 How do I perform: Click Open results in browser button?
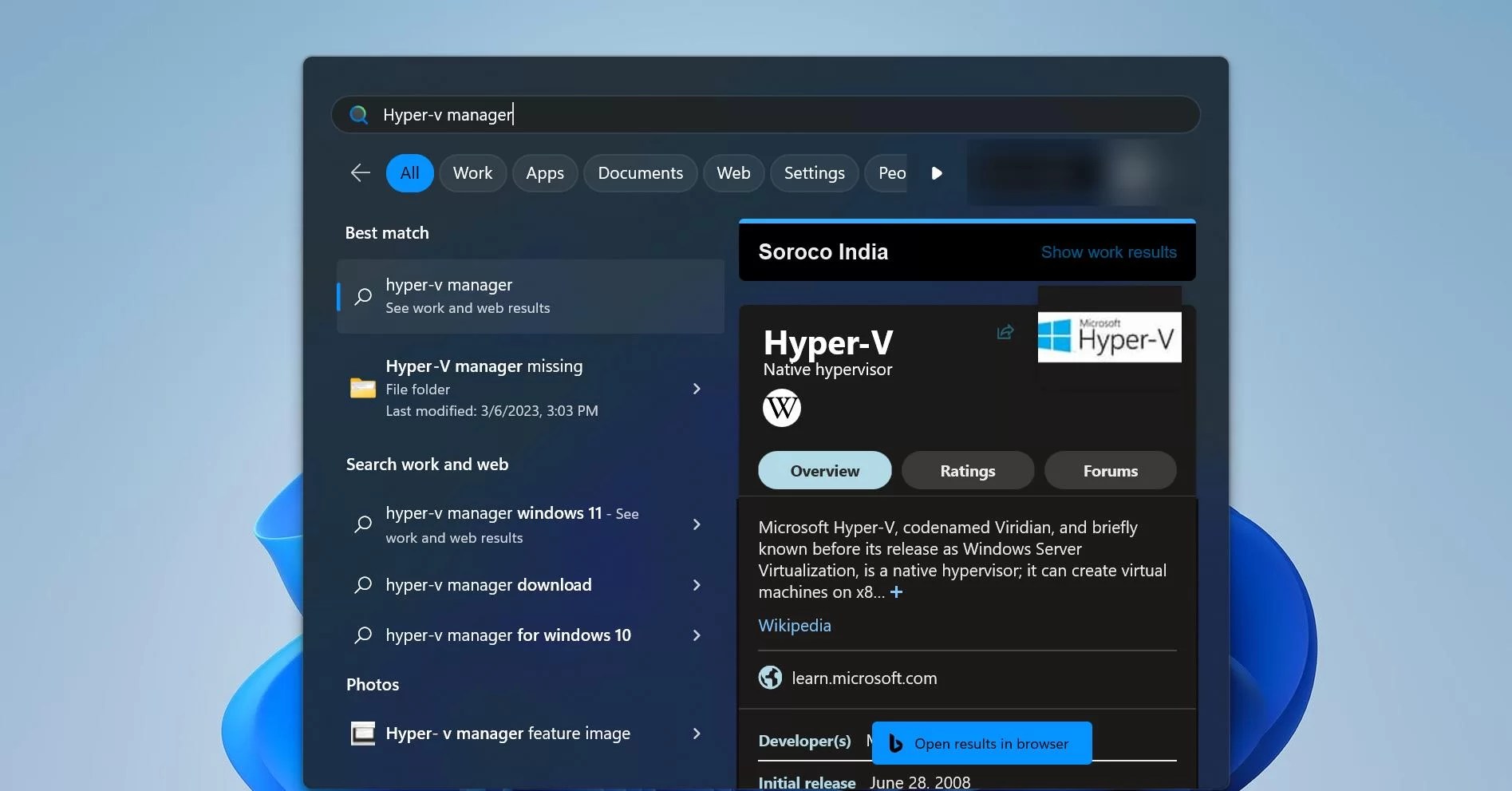(982, 743)
